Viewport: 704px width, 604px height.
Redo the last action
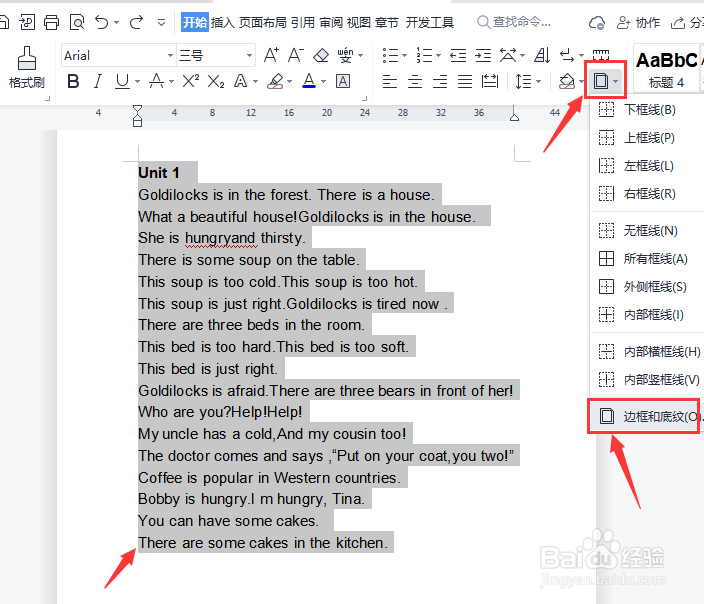pyautogui.click(x=136, y=22)
